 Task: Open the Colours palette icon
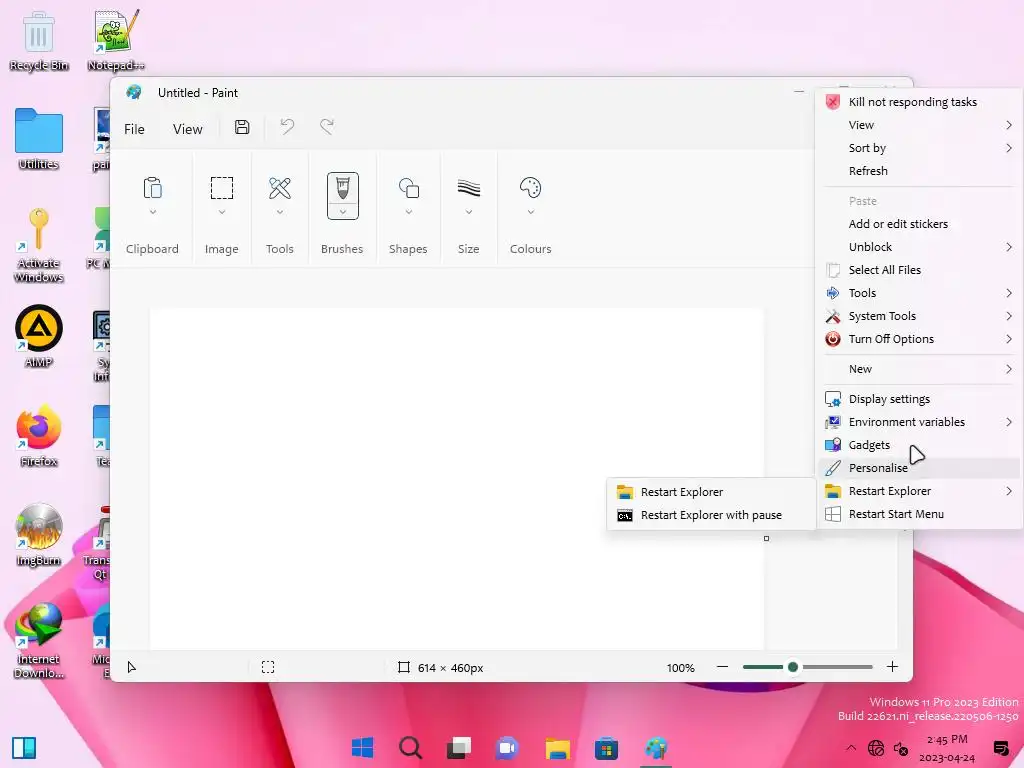pos(530,188)
